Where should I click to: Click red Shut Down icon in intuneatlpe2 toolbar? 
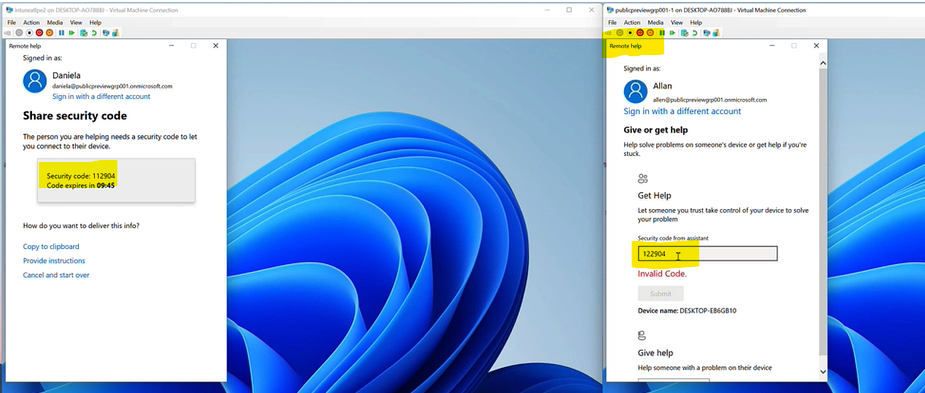[x=40, y=33]
